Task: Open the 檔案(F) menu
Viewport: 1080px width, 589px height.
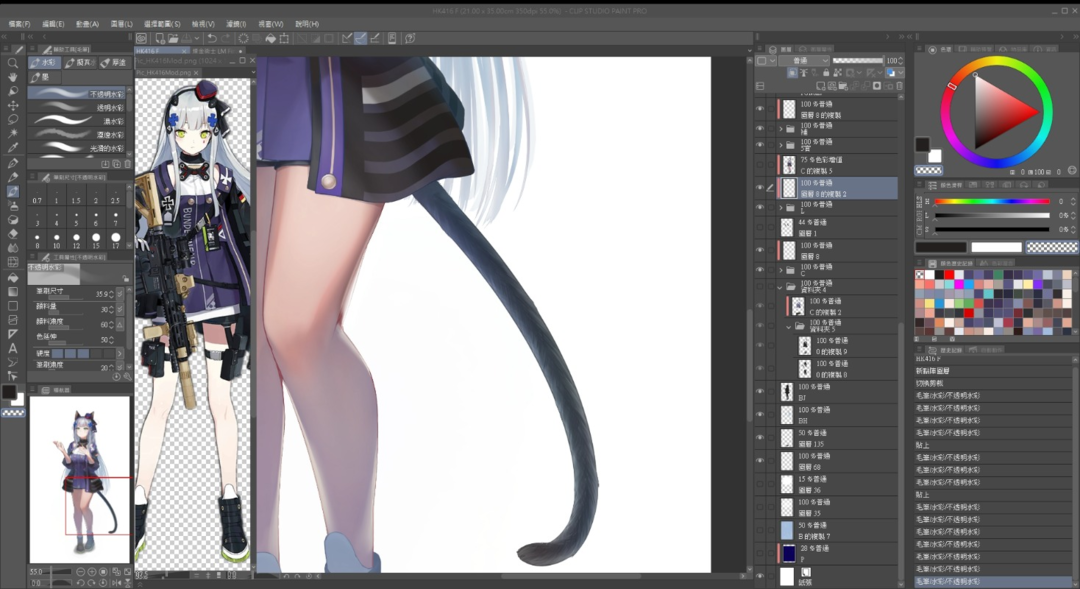Action: pyautogui.click(x=20, y=23)
